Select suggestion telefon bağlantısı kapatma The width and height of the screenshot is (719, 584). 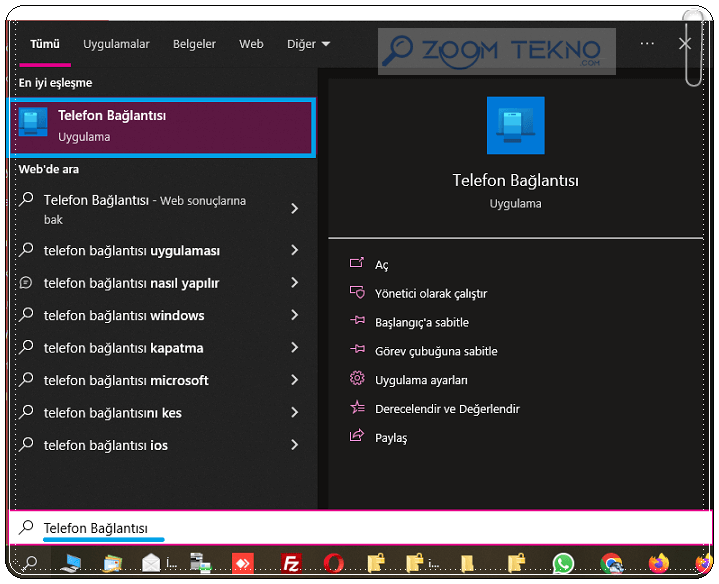pyautogui.click(x=123, y=348)
